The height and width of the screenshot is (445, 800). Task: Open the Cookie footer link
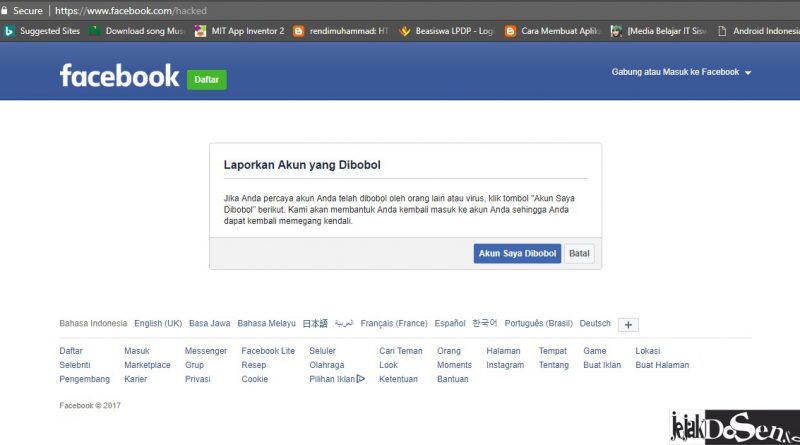[x=255, y=379]
